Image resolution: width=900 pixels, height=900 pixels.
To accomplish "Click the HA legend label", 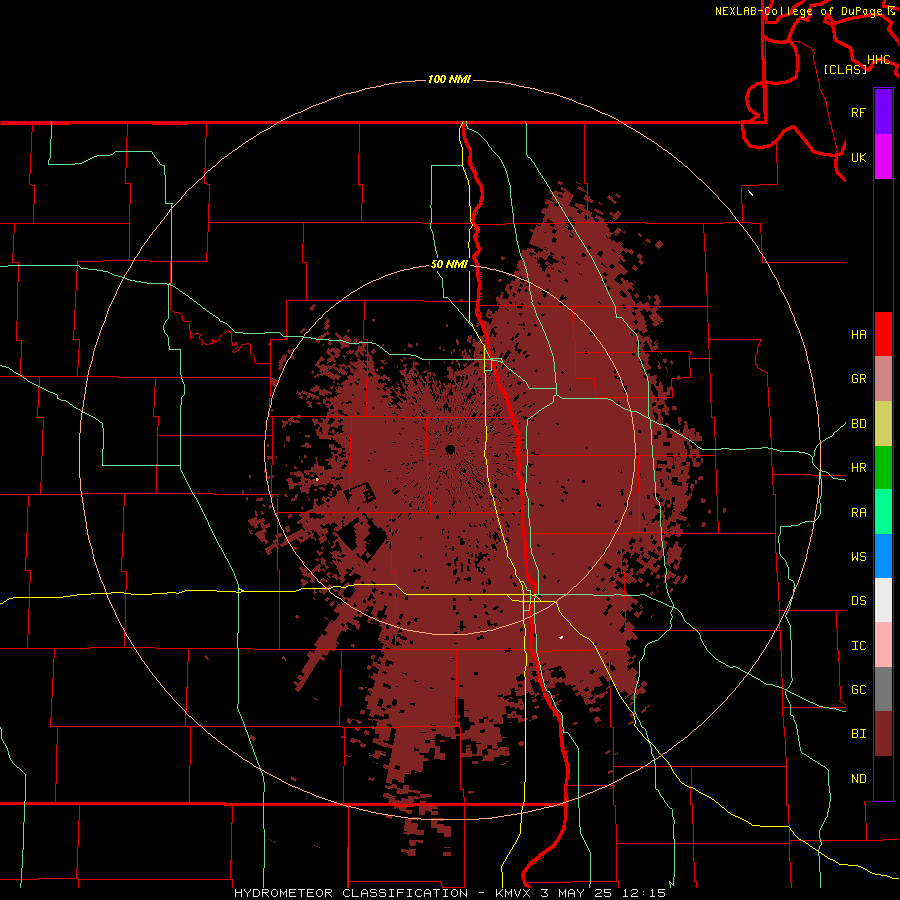I will click(x=858, y=334).
